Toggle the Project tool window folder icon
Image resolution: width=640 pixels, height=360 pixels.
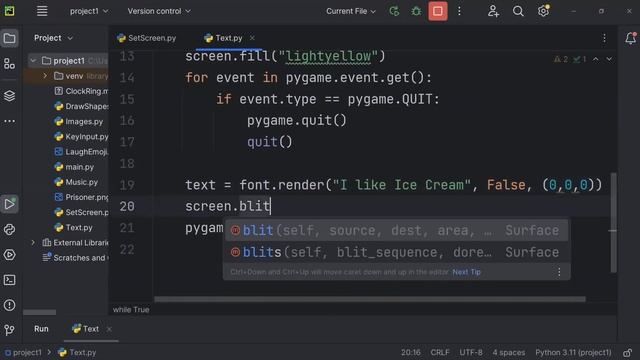click(x=9, y=38)
